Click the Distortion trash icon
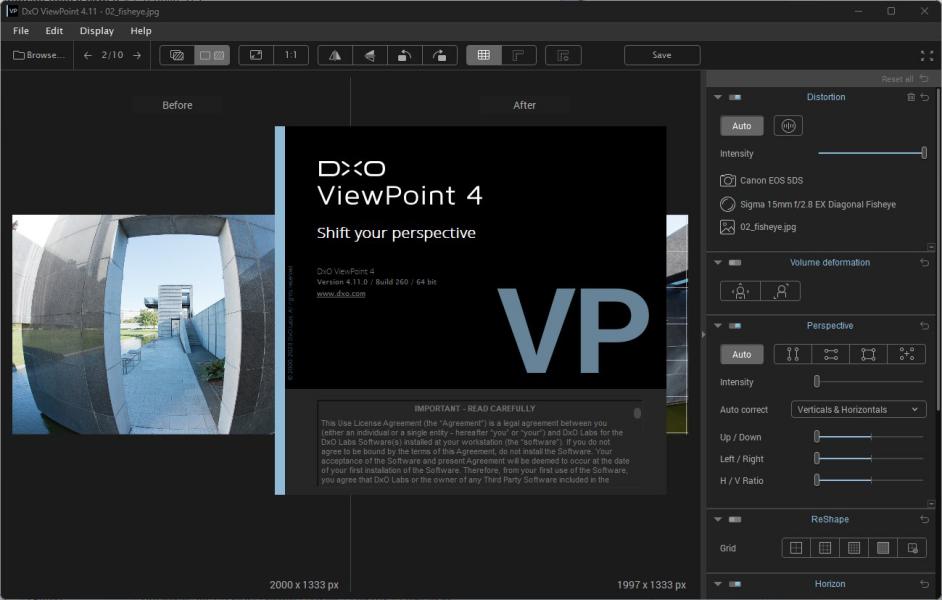Image resolution: width=942 pixels, height=600 pixels. (911, 97)
